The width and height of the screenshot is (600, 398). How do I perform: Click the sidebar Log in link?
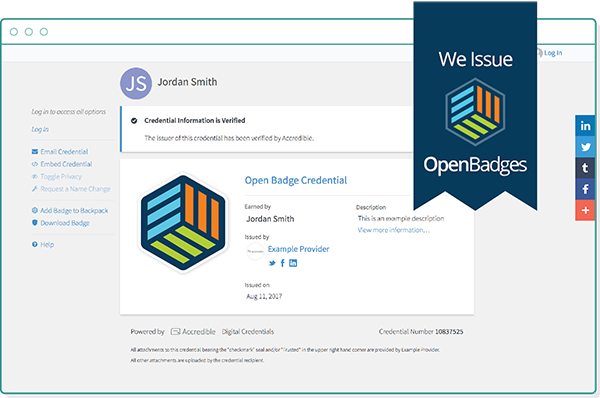coord(40,129)
